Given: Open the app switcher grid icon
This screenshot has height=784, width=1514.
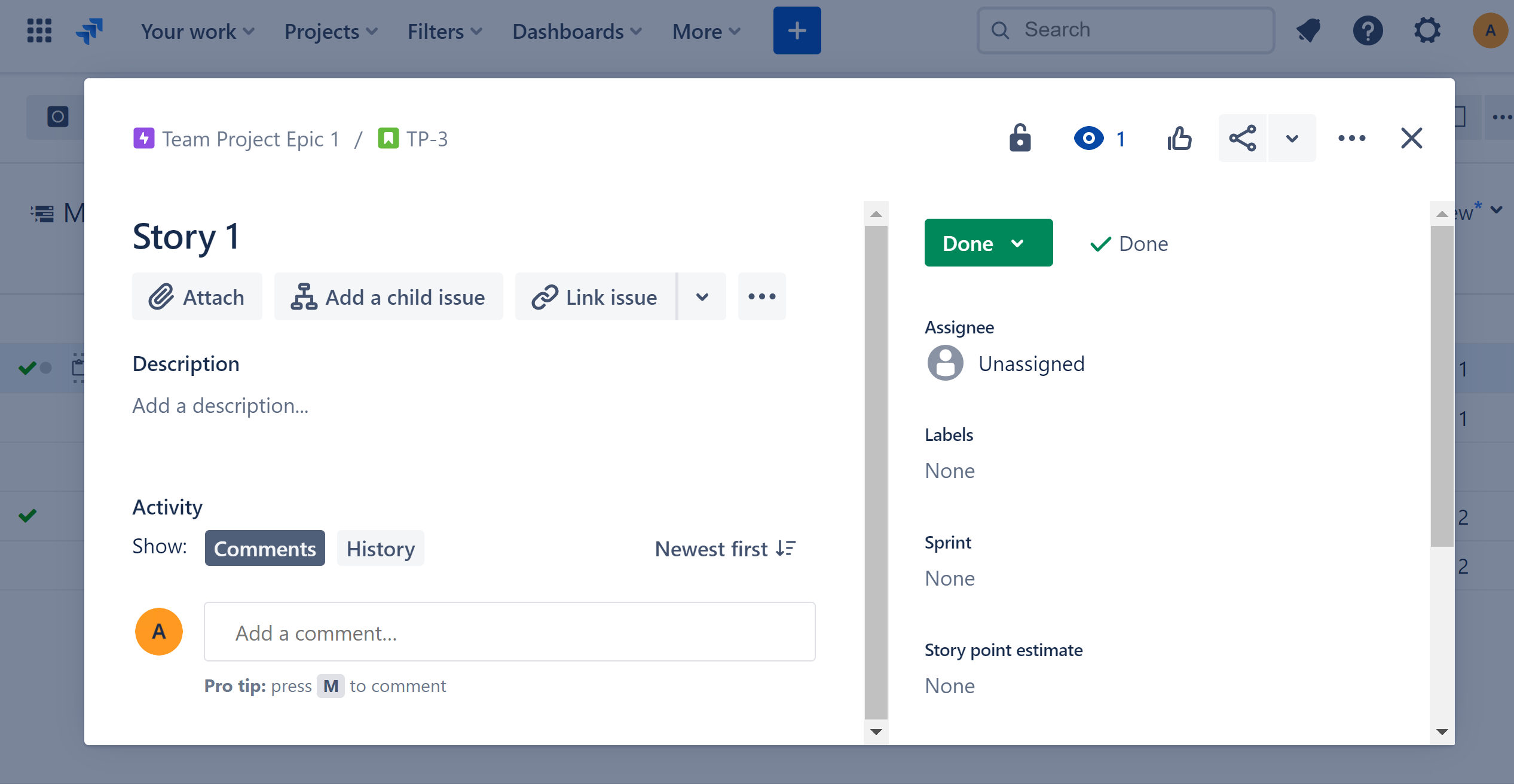Looking at the screenshot, I should [x=39, y=30].
